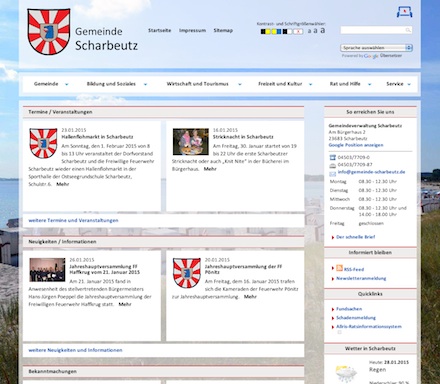Expand the Gemeinde menu arrow
This screenshot has width=440, height=384.
(67, 84)
